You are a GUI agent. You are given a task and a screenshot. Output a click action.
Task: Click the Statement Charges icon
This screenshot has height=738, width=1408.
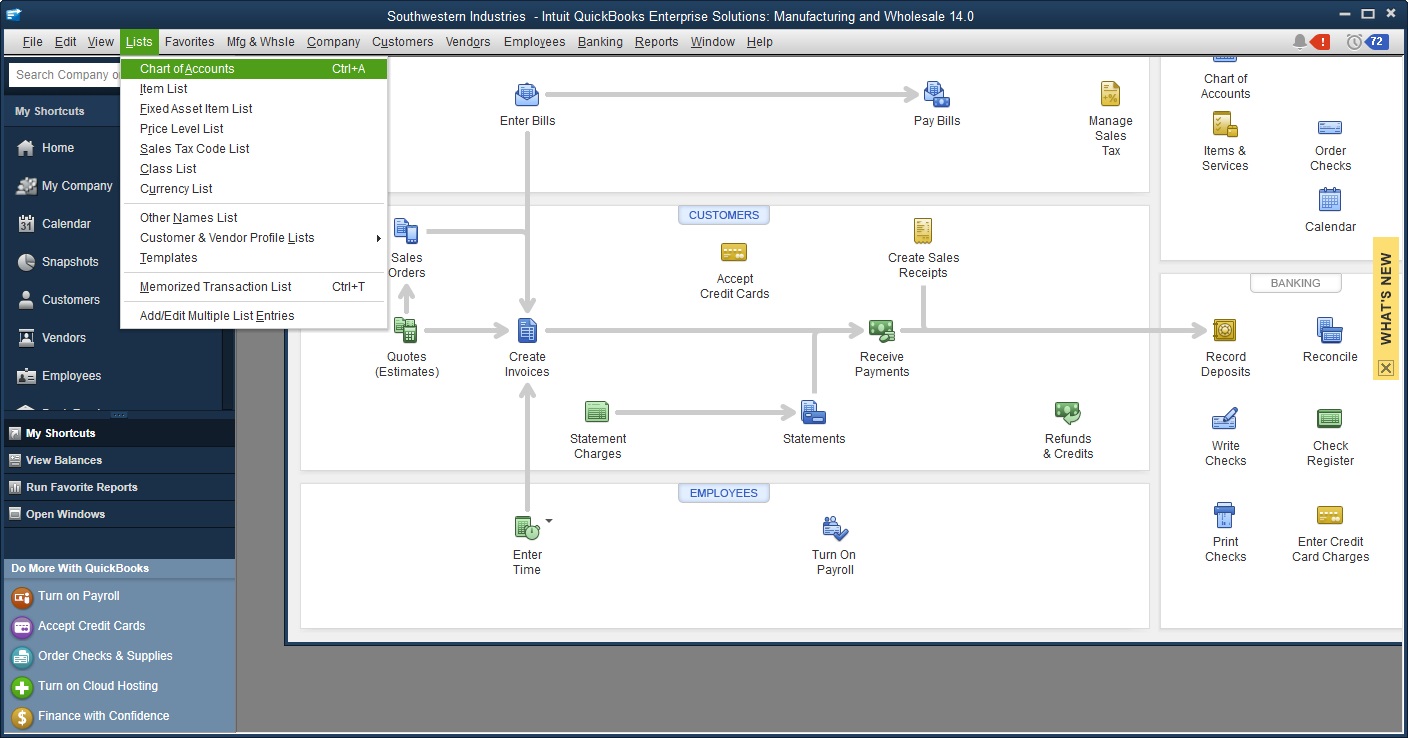597,411
